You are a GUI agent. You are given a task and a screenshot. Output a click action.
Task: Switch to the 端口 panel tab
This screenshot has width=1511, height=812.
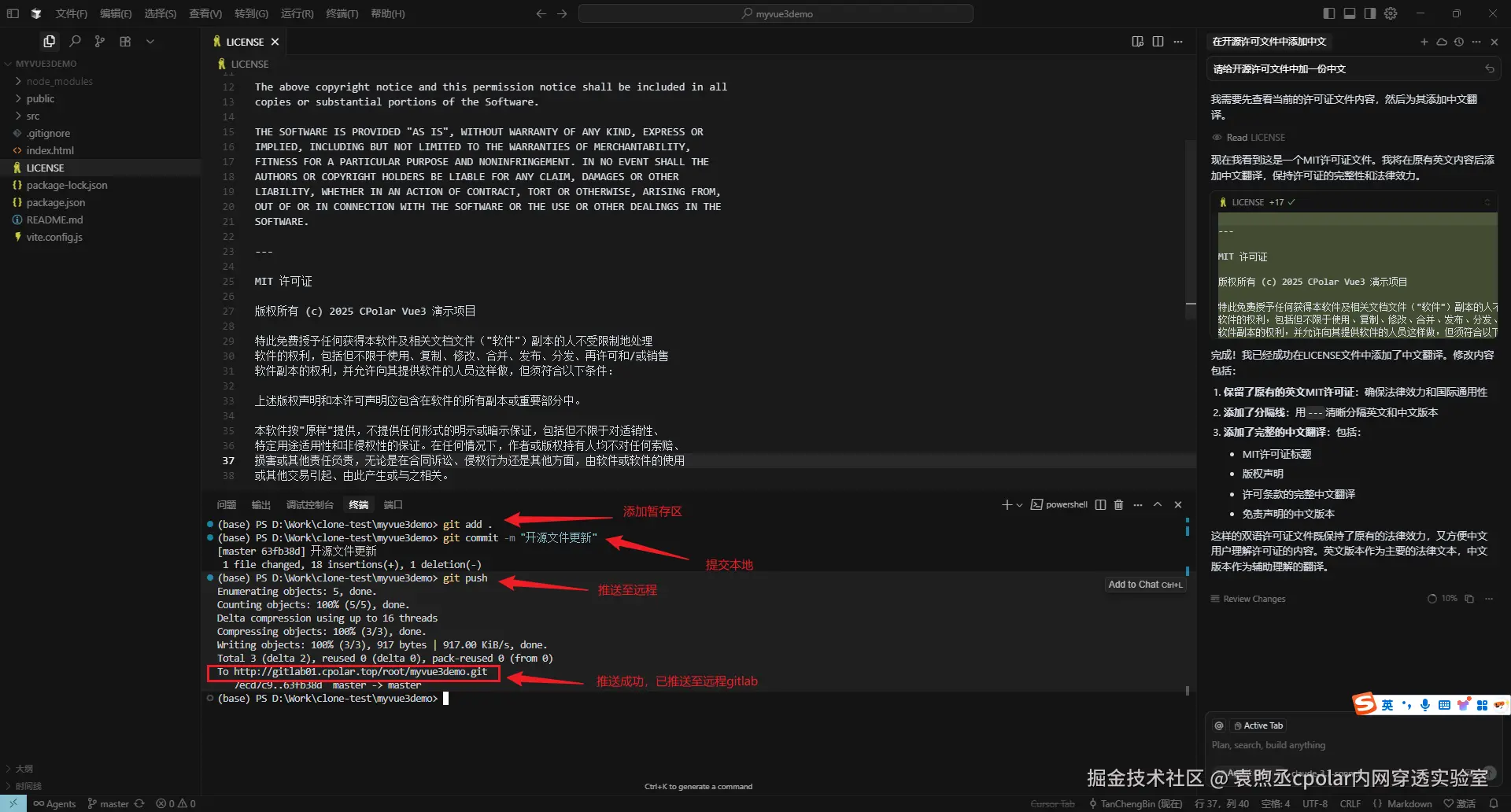pyautogui.click(x=393, y=504)
